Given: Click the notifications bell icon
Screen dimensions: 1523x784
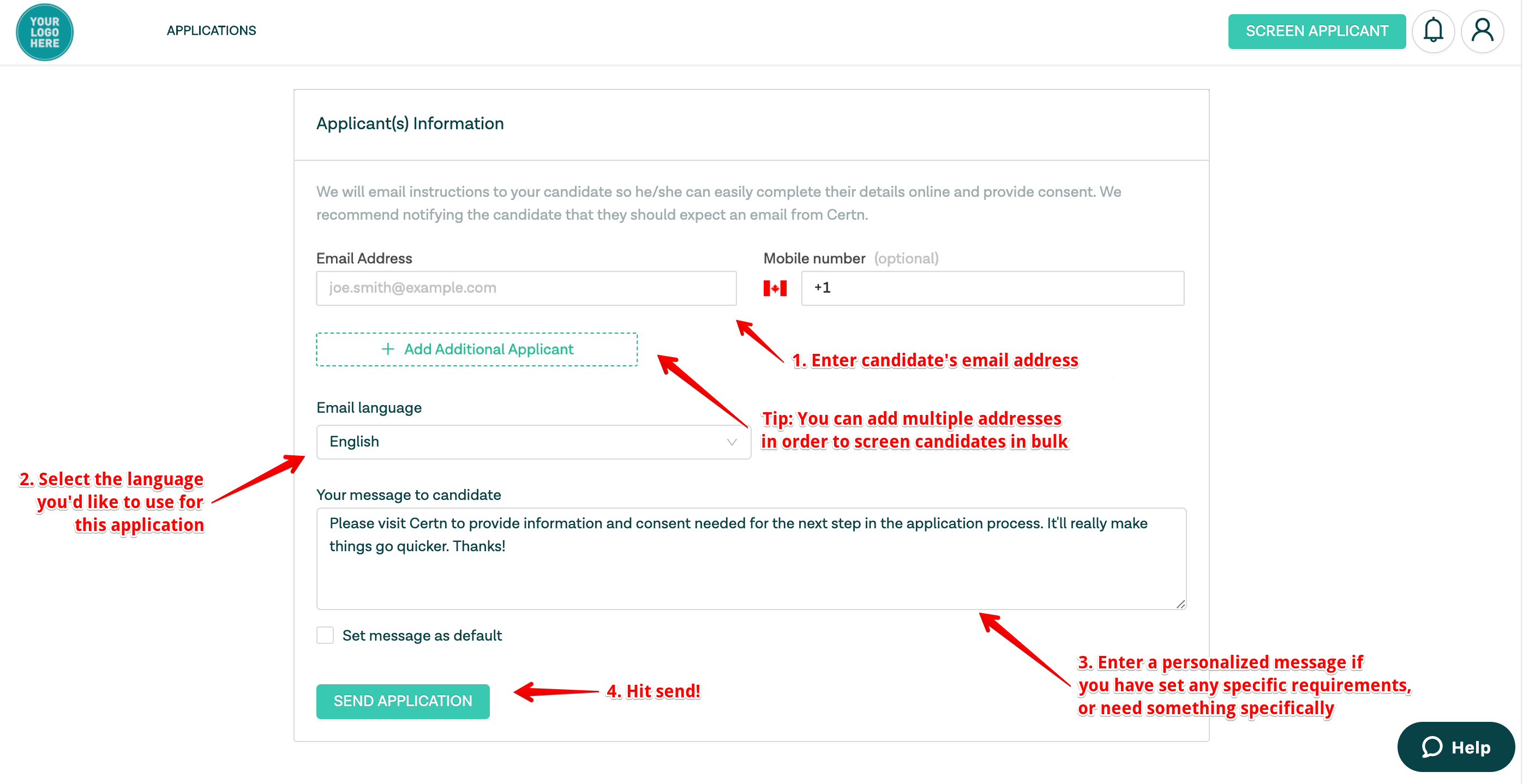Looking at the screenshot, I should pos(1432,31).
